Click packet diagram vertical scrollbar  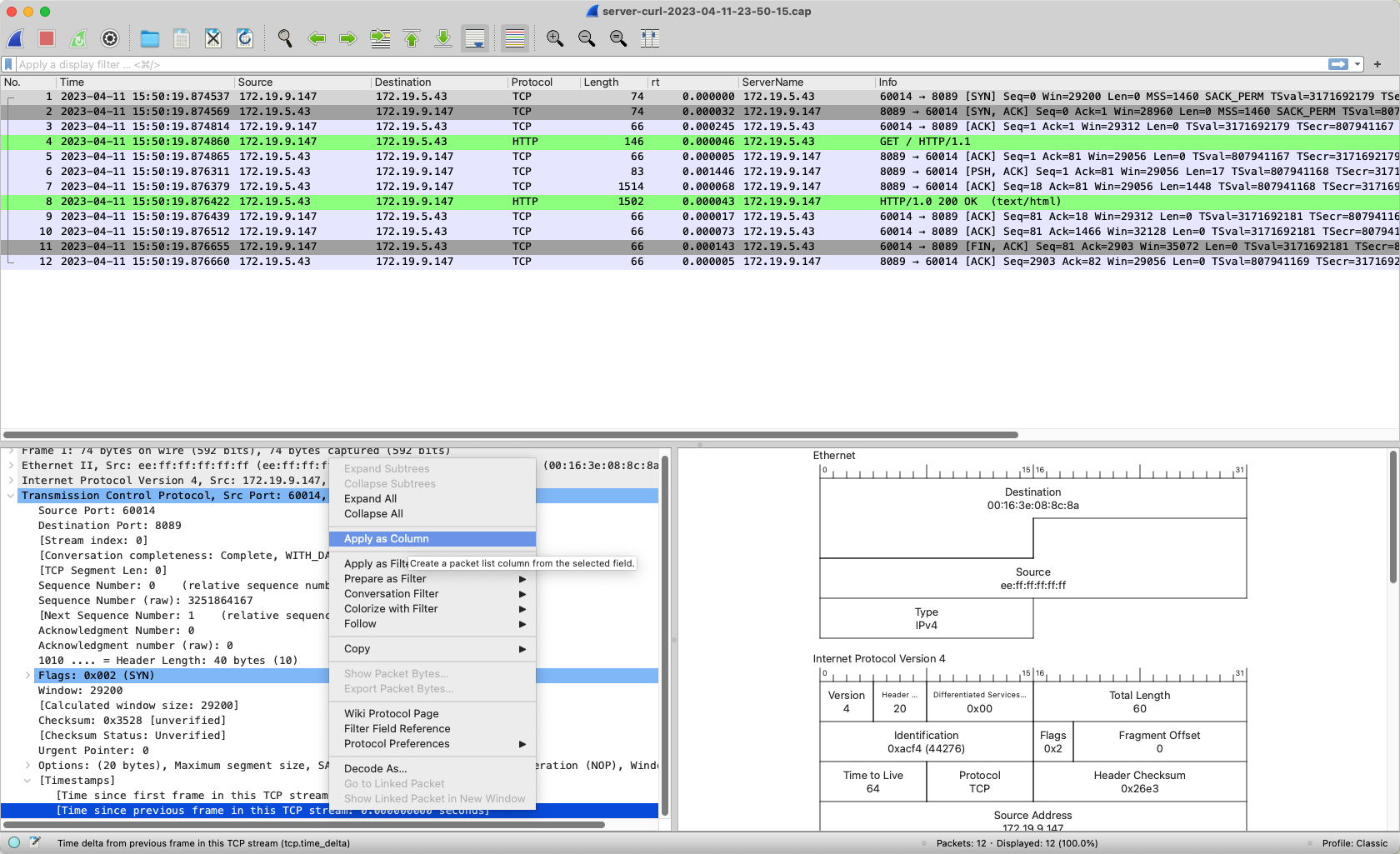(x=1392, y=517)
